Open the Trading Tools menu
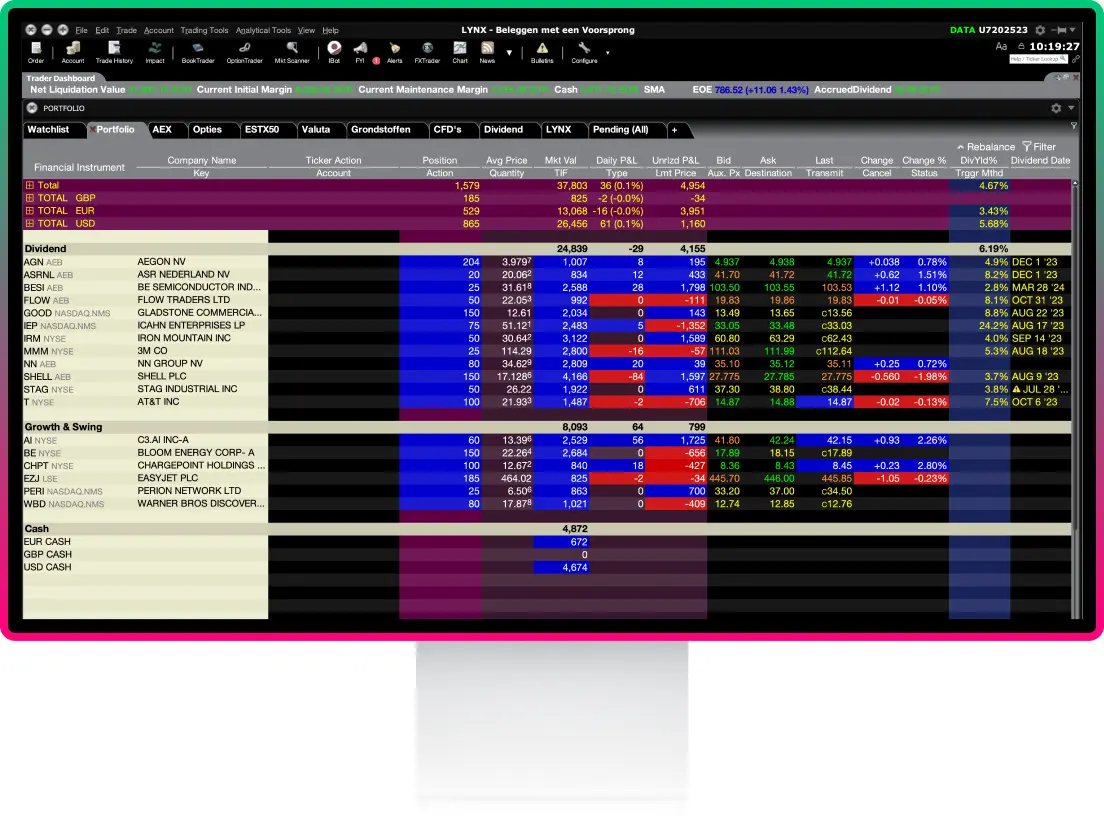This screenshot has width=1104, height=816. click(204, 30)
